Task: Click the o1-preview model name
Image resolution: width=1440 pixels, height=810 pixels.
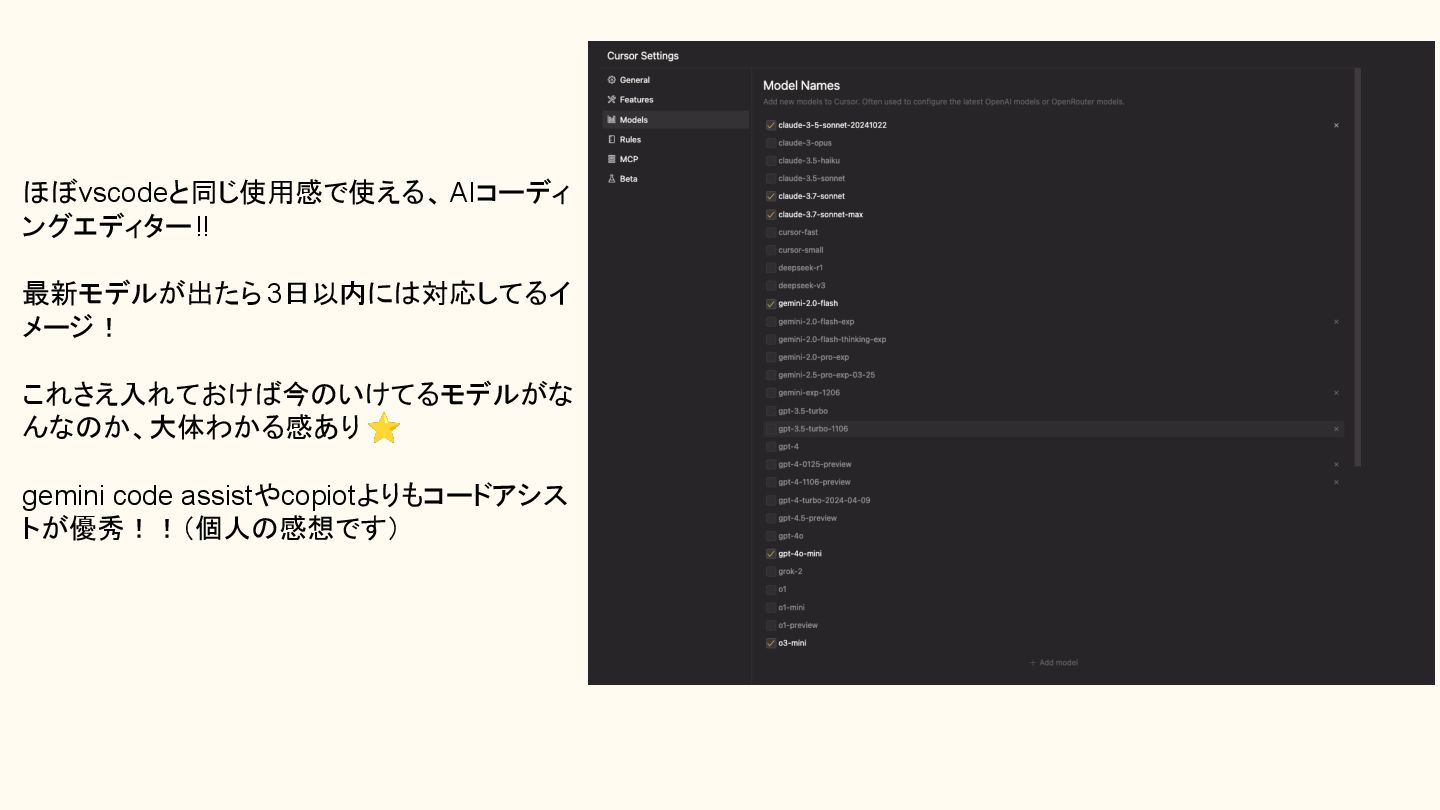Action: click(x=798, y=626)
